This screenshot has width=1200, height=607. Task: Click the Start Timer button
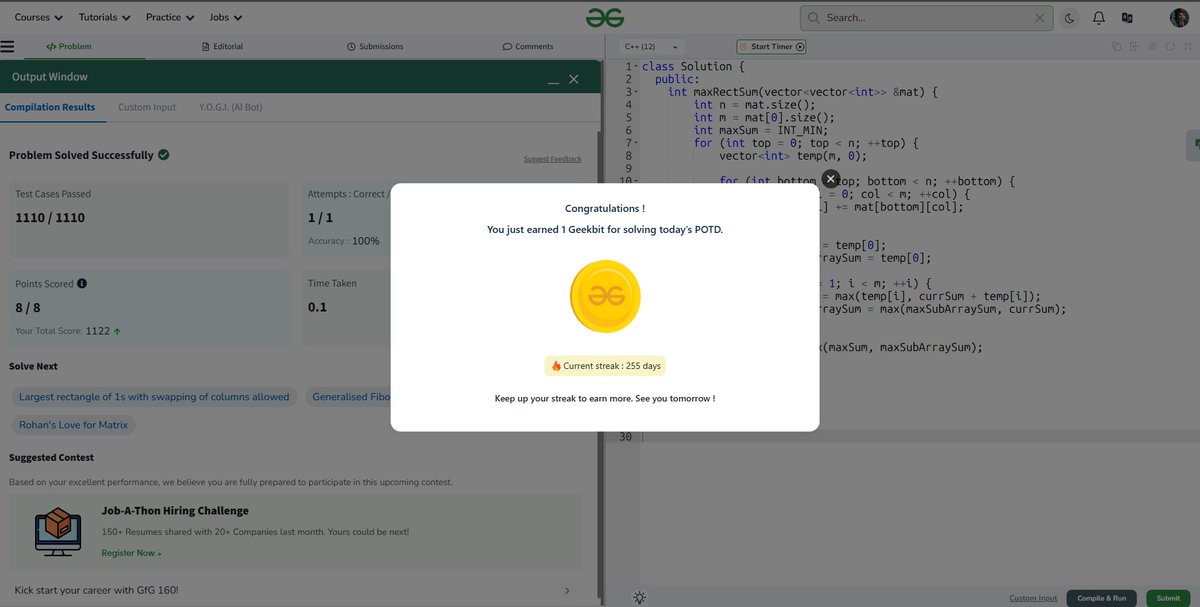[771, 46]
